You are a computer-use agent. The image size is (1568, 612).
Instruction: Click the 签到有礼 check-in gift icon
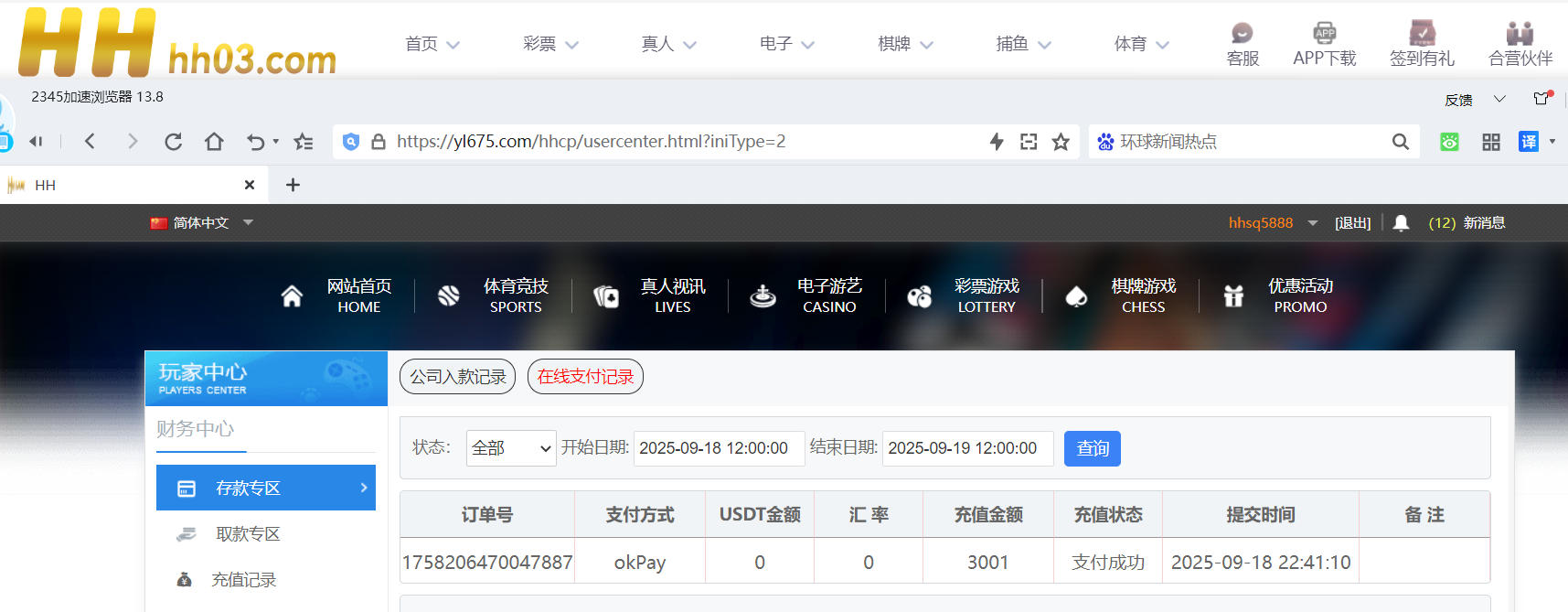point(1422,35)
